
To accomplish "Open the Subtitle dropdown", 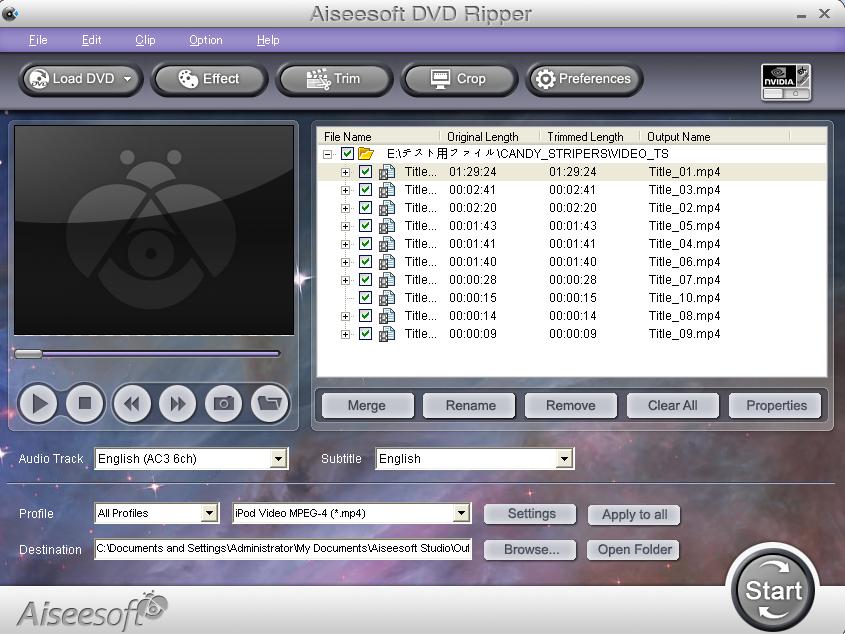I will pos(564,459).
